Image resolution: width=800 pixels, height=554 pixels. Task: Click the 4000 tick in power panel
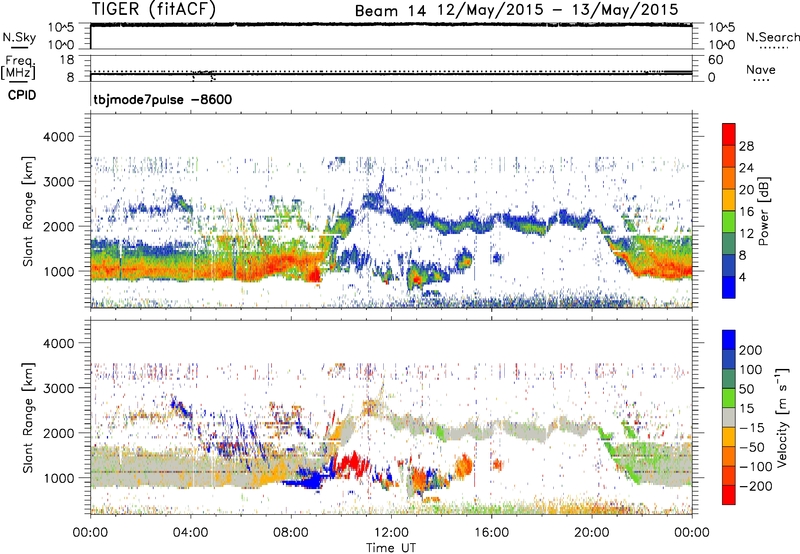coord(58,137)
